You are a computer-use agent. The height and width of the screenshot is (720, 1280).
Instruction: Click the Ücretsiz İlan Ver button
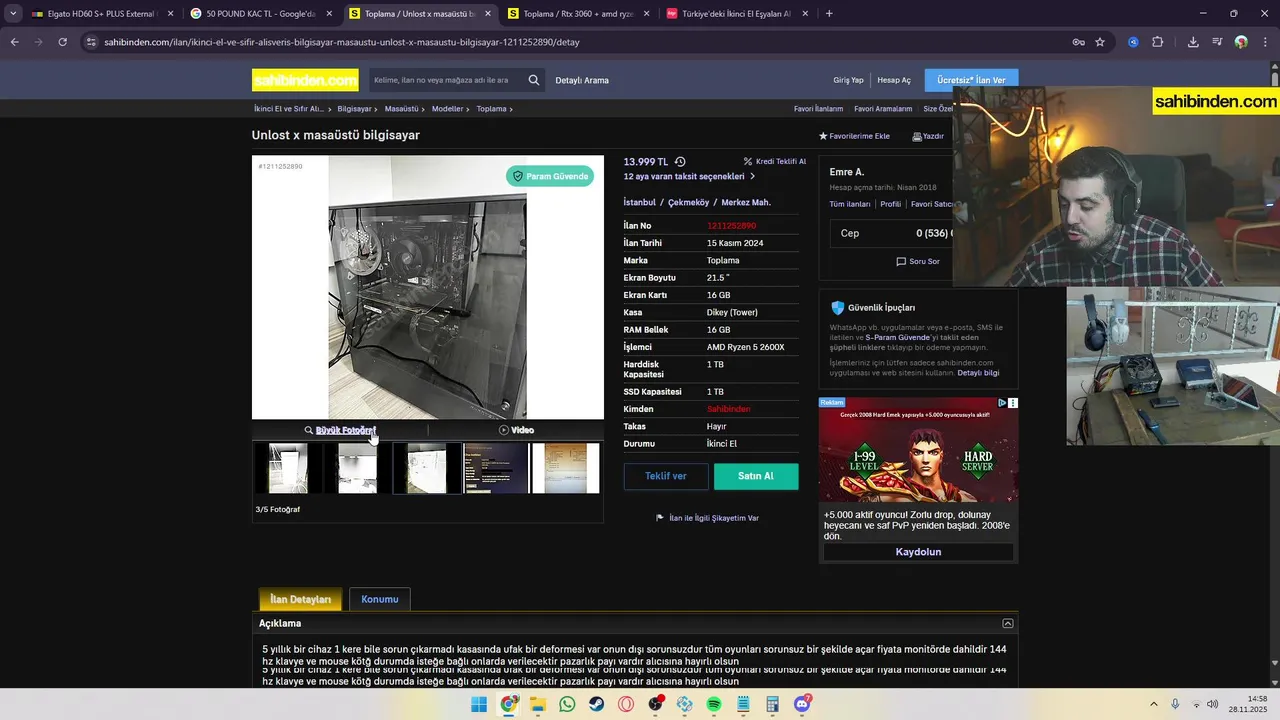971,80
